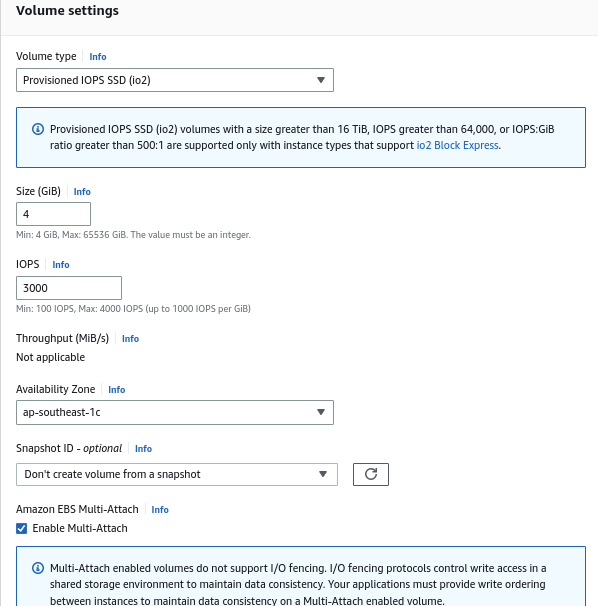Screen dimensions: 598x606
Task: Click the Availability Zone dropdown arrow
Action: [321, 412]
